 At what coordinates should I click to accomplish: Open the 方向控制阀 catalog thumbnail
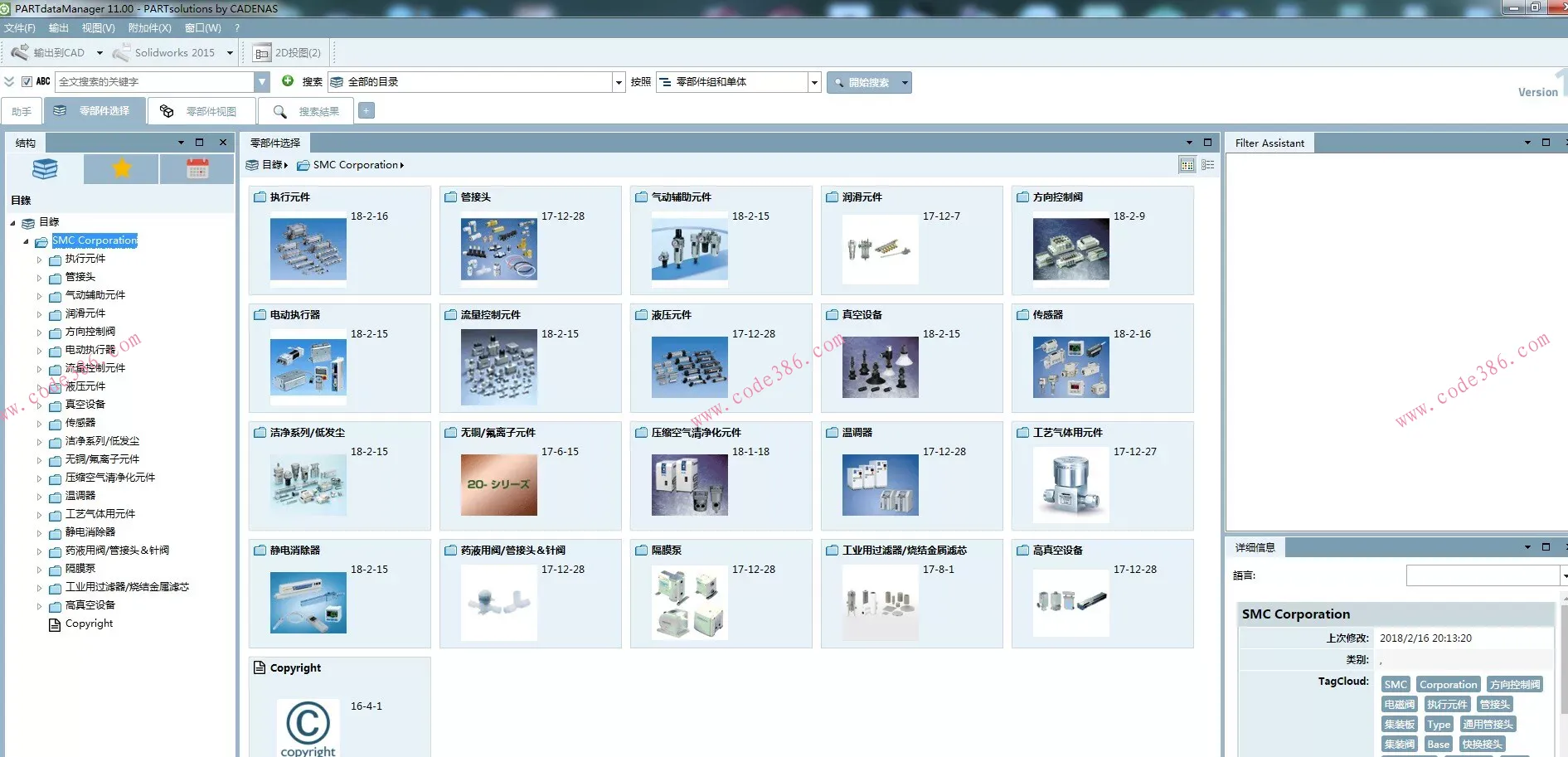click(x=1071, y=249)
